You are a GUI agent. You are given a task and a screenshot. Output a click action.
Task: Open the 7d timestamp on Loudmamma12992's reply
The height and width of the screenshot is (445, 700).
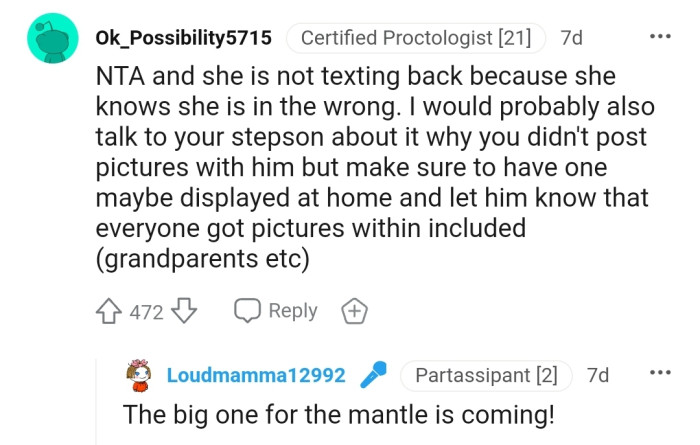click(x=598, y=376)
